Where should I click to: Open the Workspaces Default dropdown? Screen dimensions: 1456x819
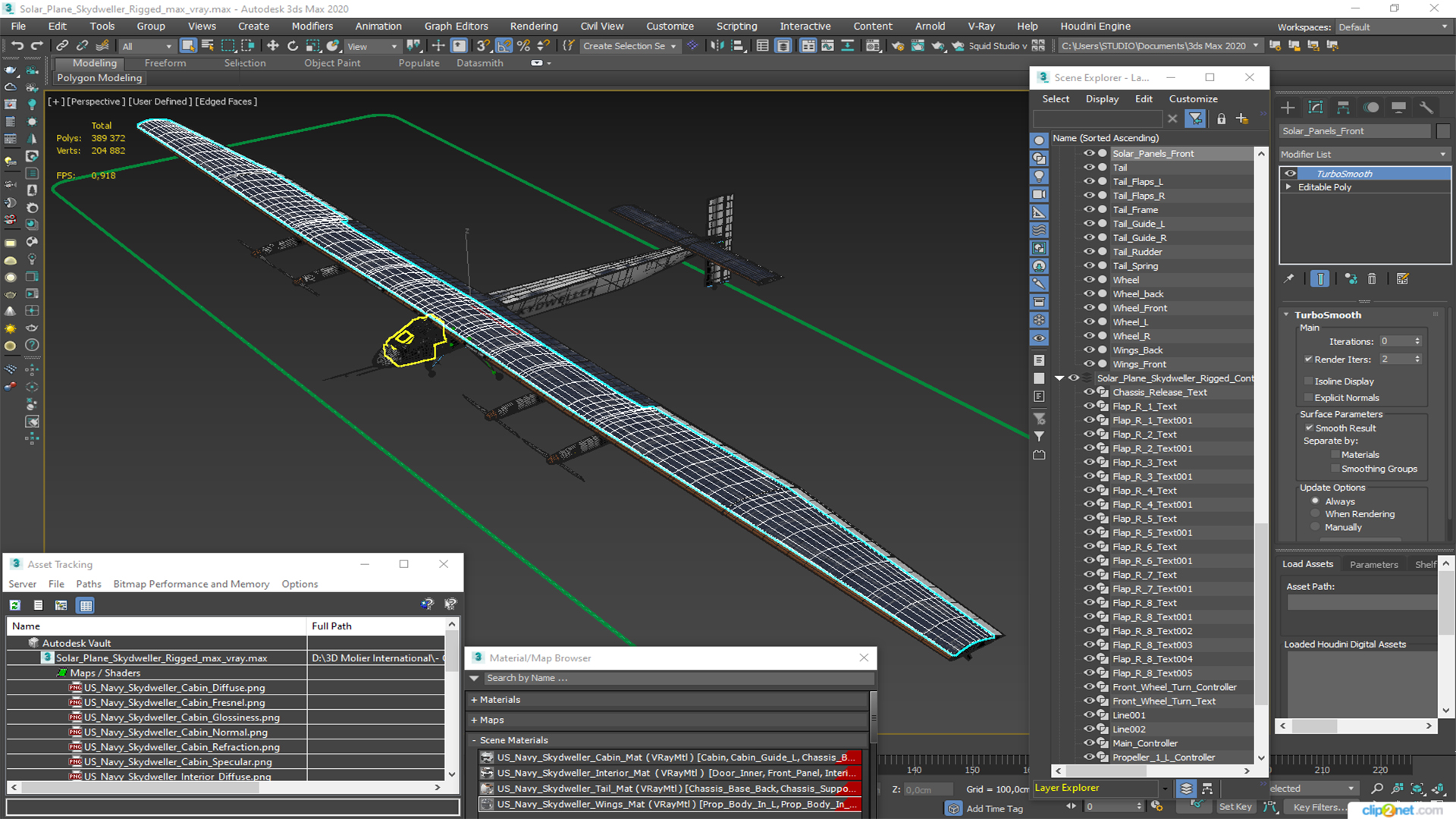1392,27
